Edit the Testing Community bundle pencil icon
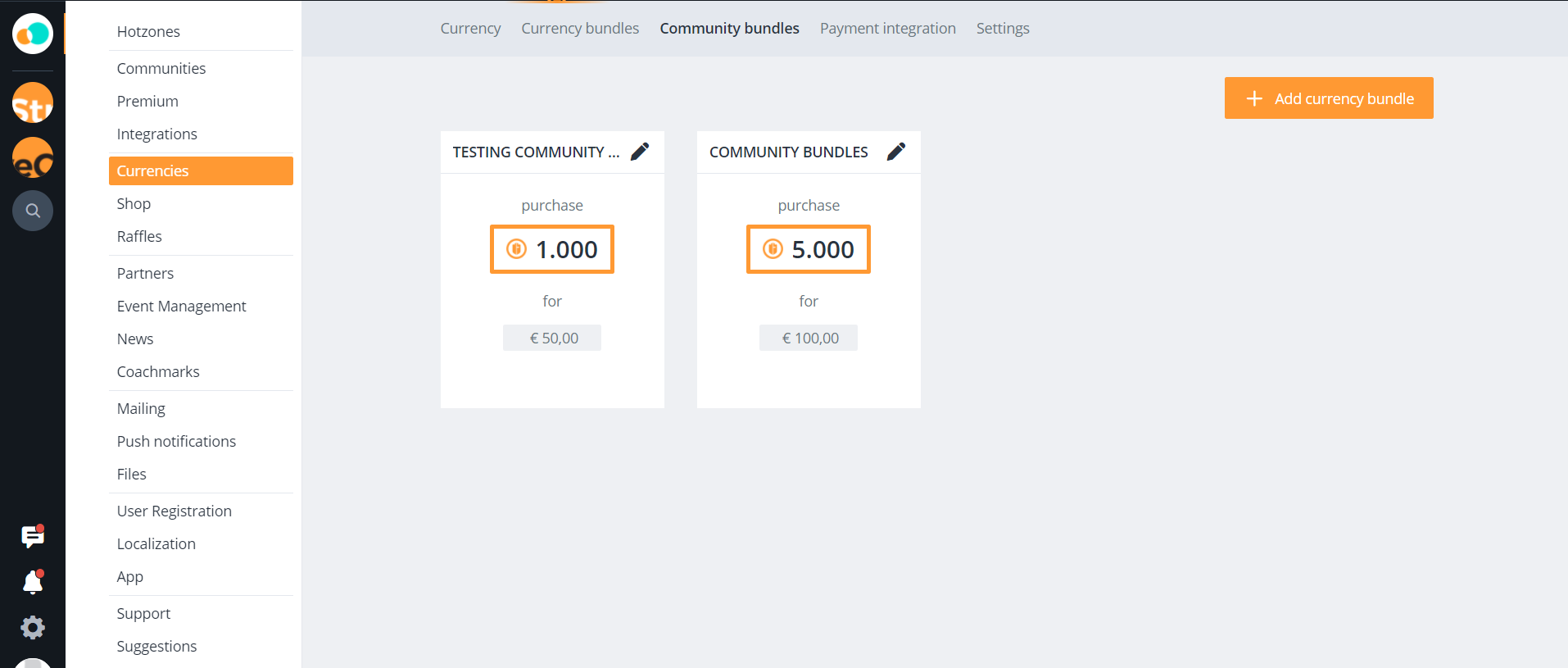This screenshot has width=1568, height=668. 640,152
